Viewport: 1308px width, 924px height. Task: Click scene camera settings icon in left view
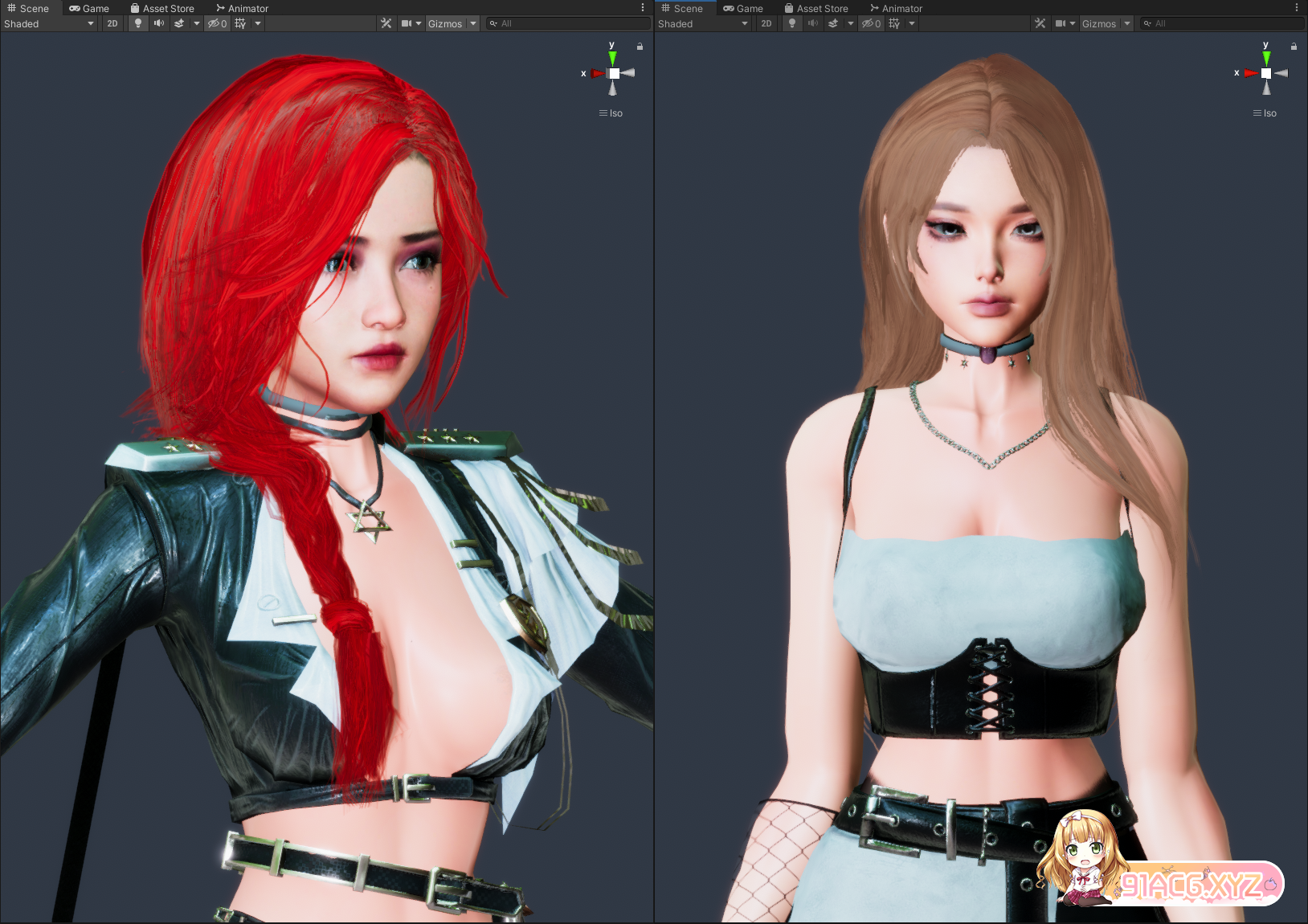point(407,23)
